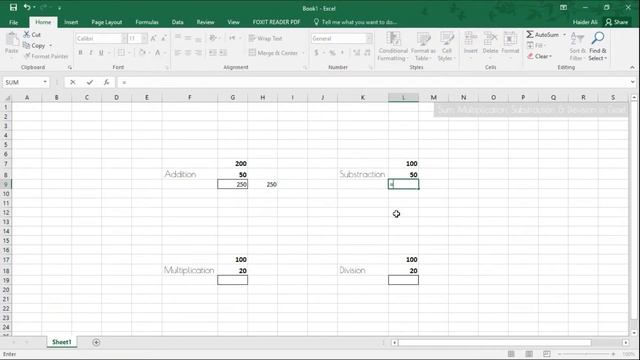Open Clipboard group dialog launcher

point(70,67)
